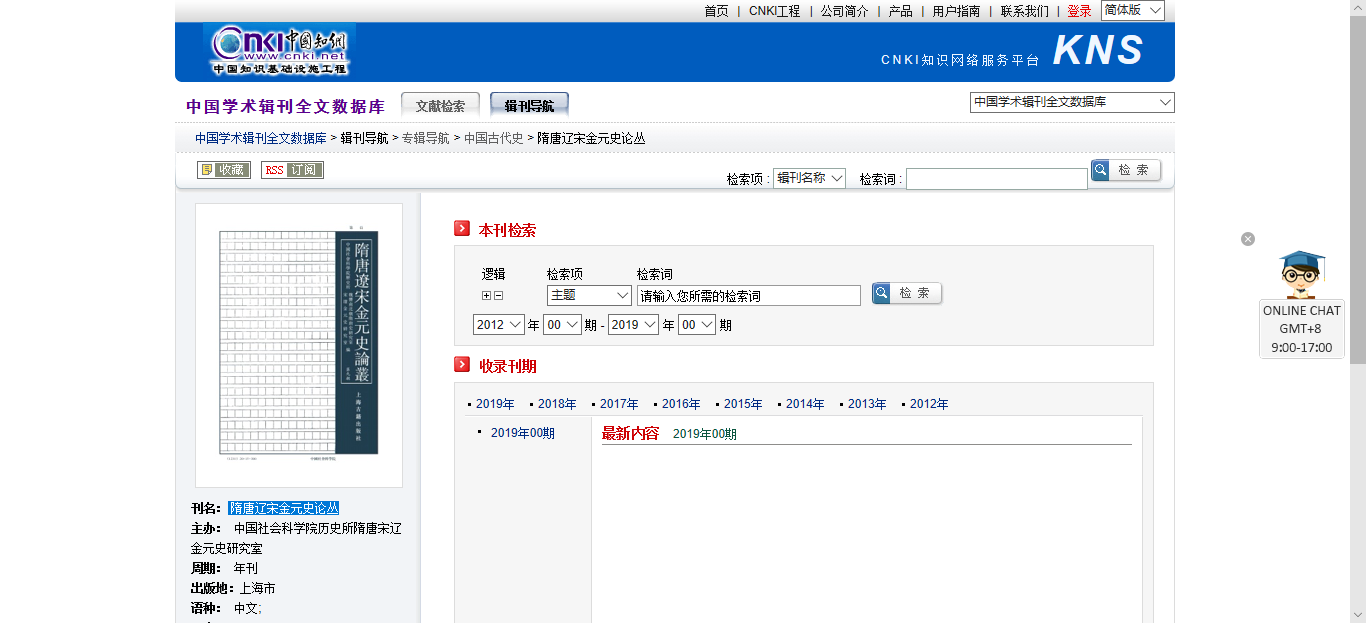Open the 简体版 language dropdown
Viewport: 1366px width, 623px height.
[1133, 10]
